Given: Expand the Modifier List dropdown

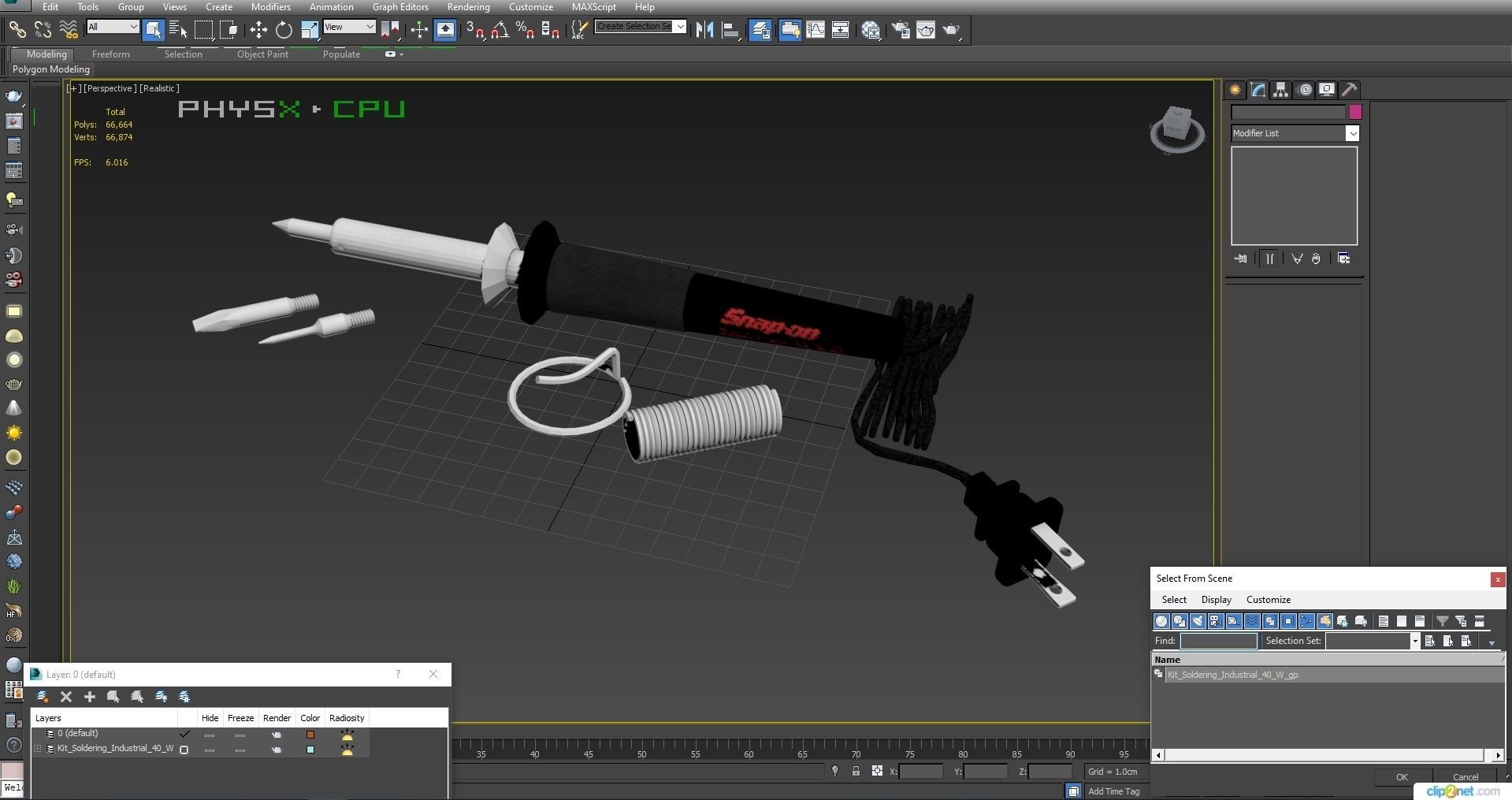Looking at the screenshot, I should 1352,133.
